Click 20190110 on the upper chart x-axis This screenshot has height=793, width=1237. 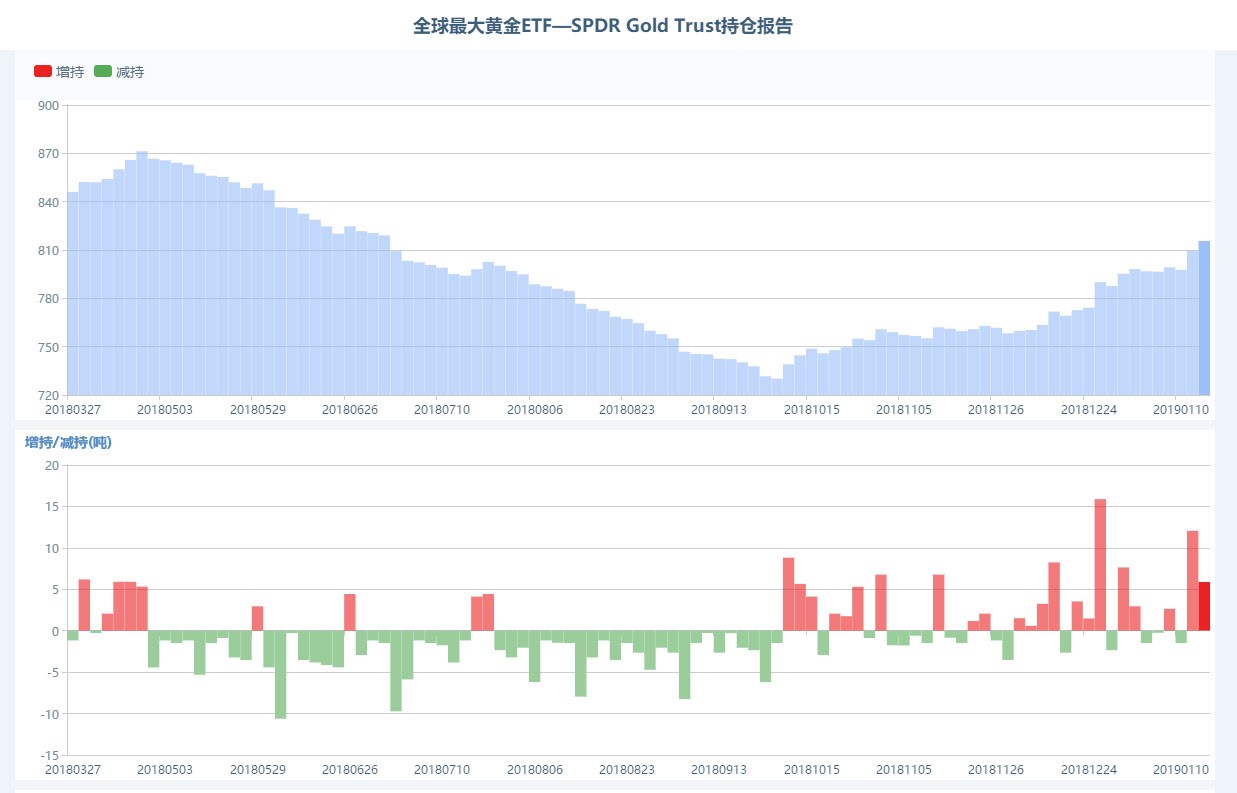click(1181, 409)
